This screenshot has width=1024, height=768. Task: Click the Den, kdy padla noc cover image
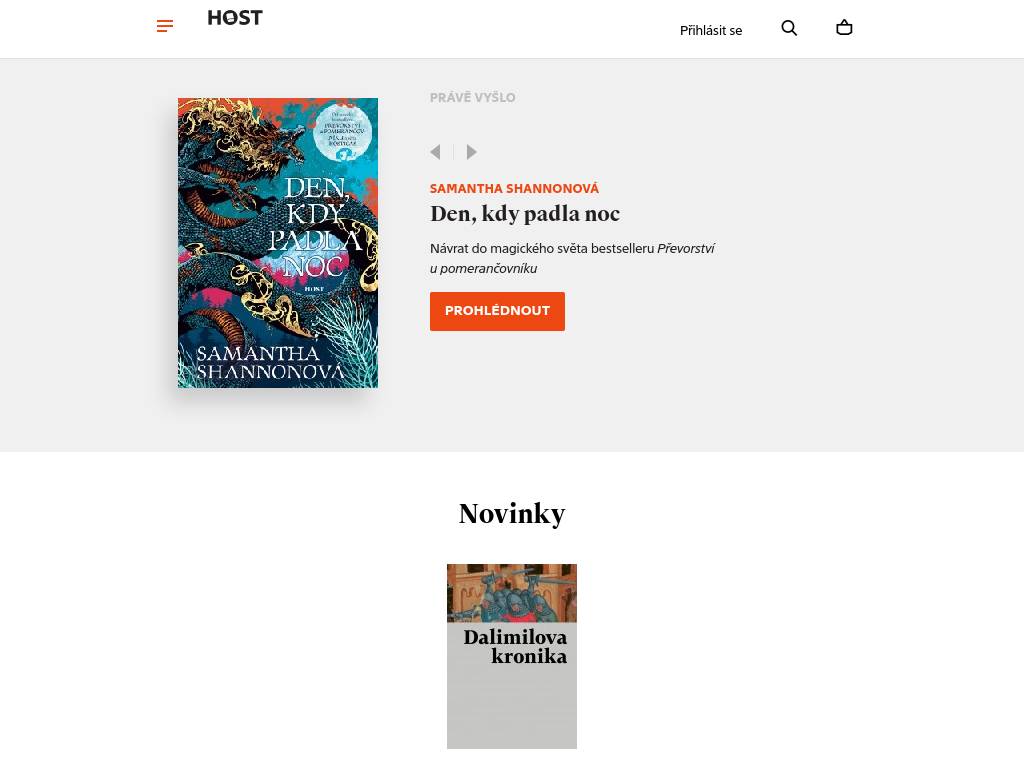[x=278, y=243]
